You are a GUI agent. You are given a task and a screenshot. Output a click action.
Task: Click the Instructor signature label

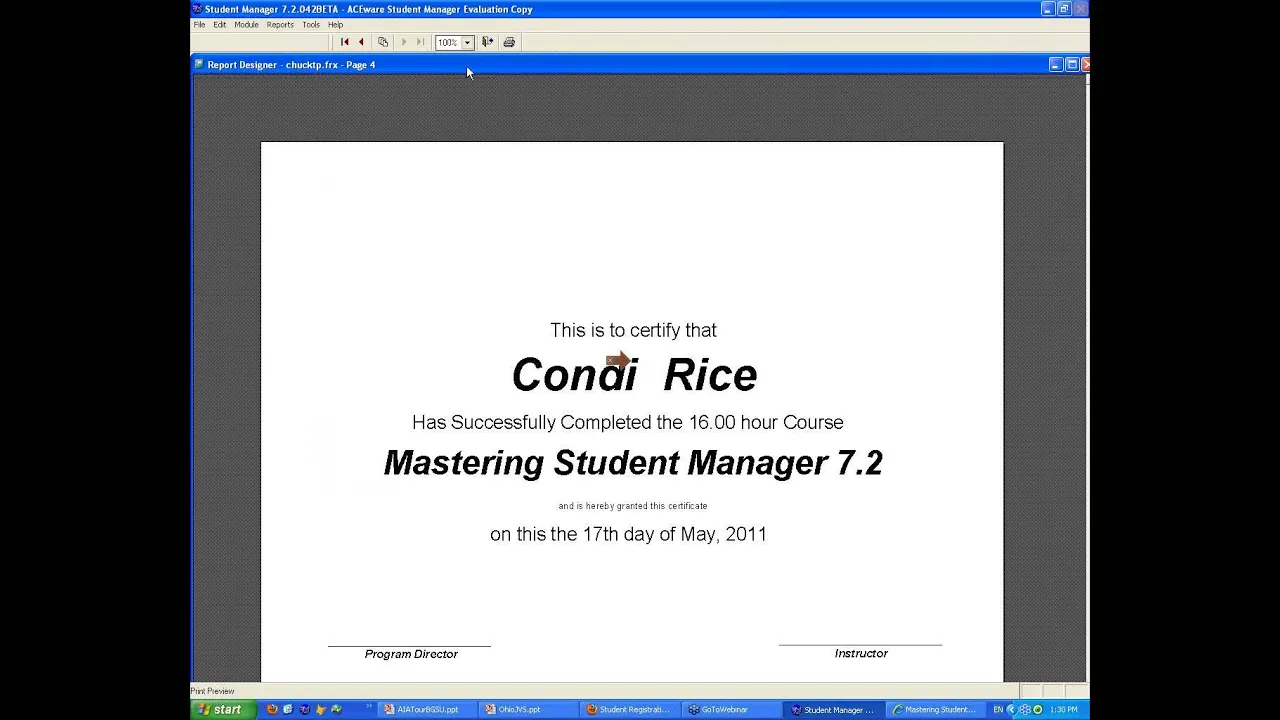[861, 653]
